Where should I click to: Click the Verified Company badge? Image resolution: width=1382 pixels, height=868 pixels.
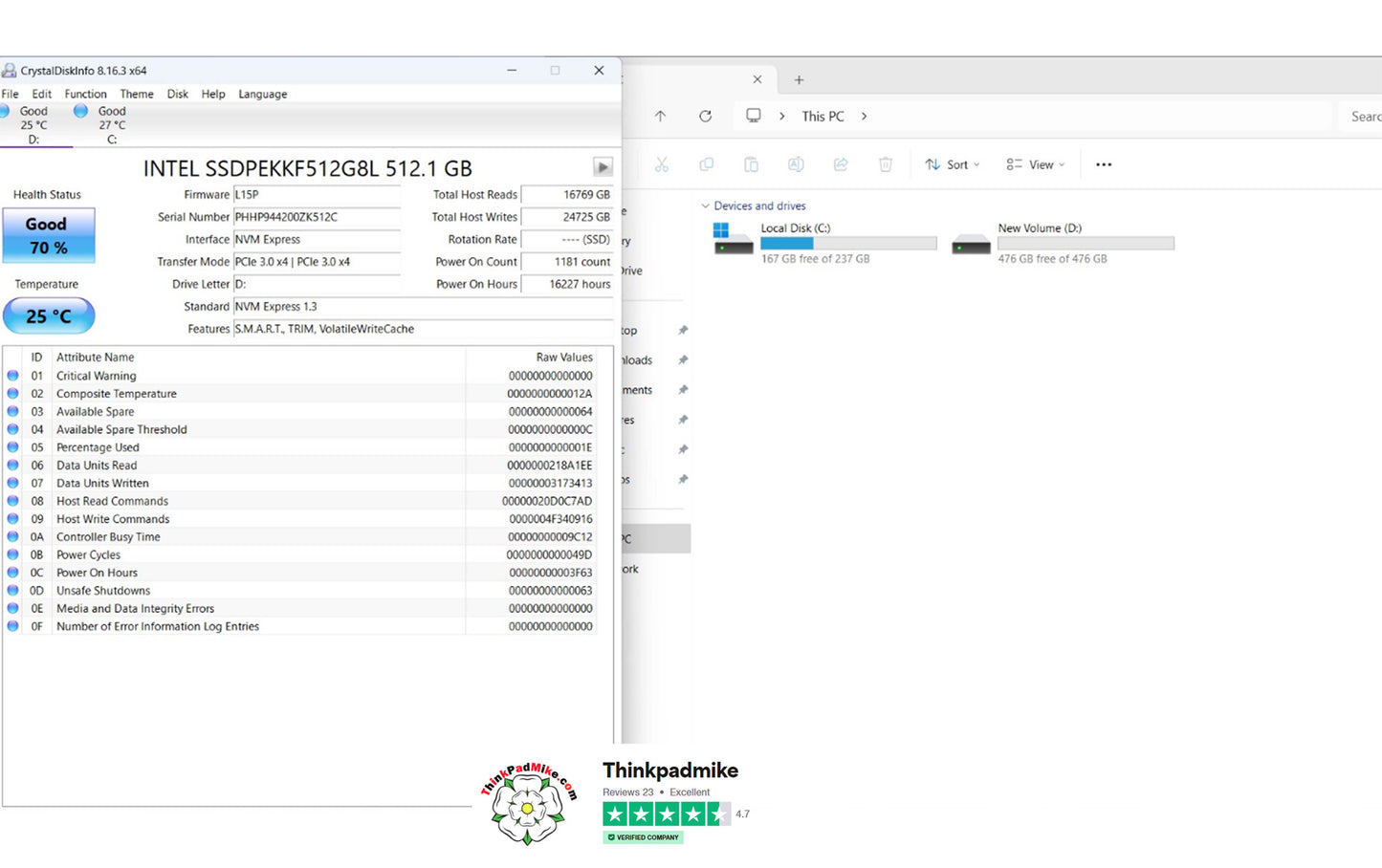click(643, 837)
